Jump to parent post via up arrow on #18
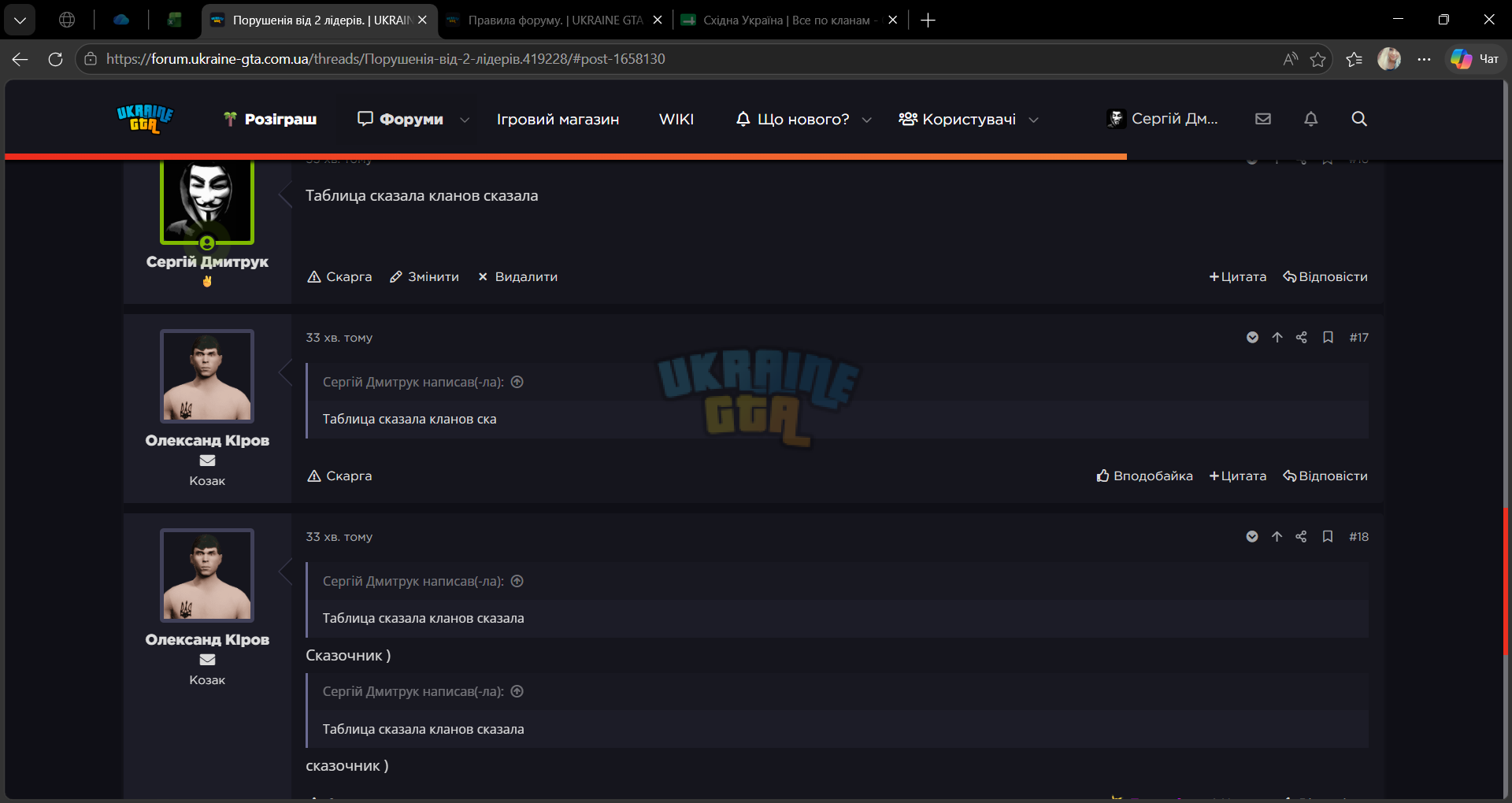 tap(1277, 536)
